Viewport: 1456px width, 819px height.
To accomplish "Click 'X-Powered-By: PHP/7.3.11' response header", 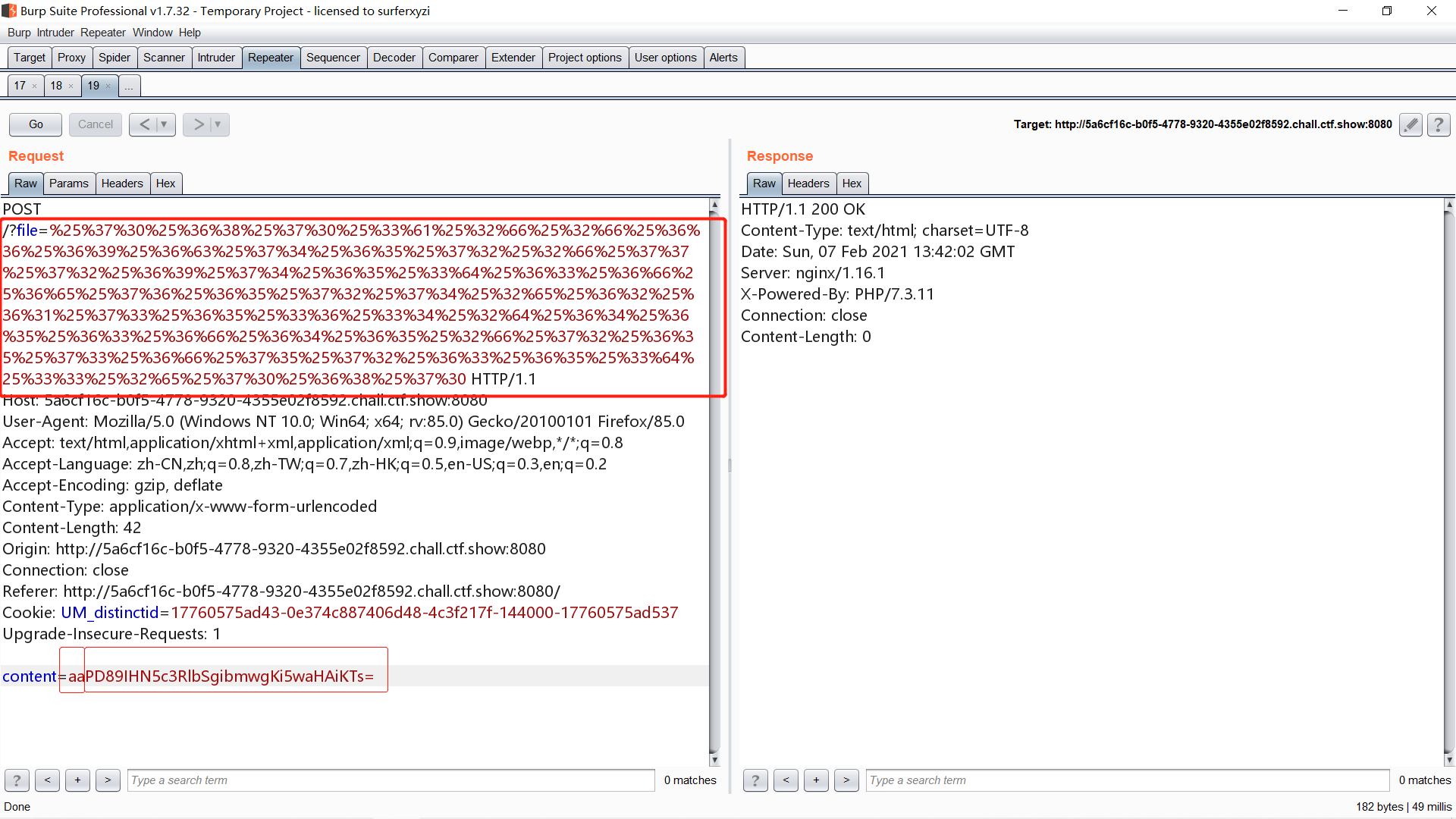I will click(838, 294).
